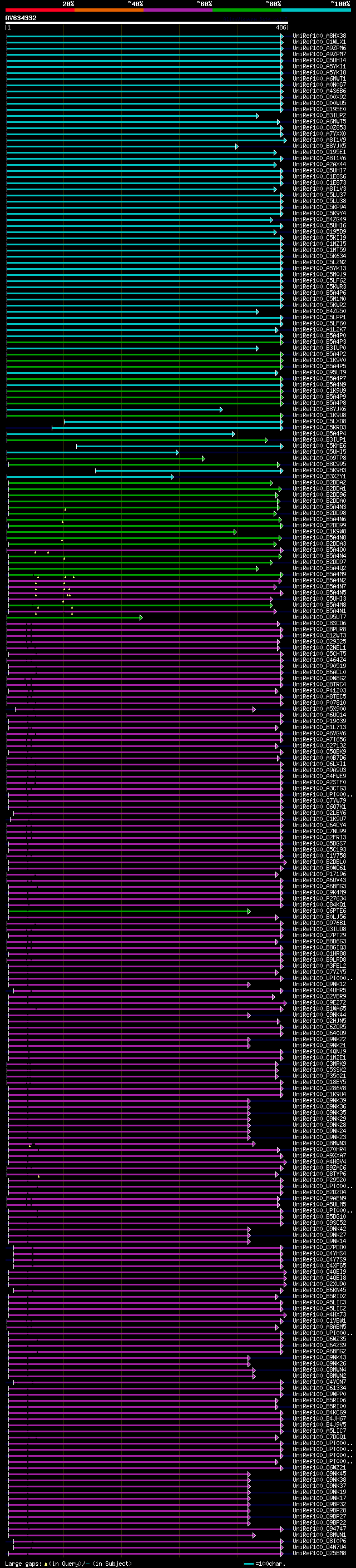Viewport: 356px width, 1568px height.
Task: Select label UniRef100_B4ZG50
Action: (319, 311)
